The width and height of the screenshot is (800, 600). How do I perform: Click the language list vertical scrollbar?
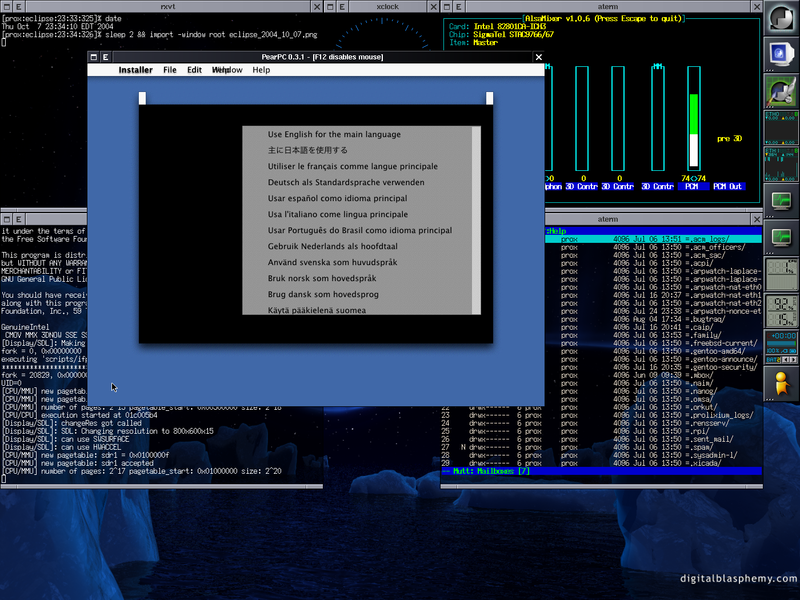tap(477, 220)
